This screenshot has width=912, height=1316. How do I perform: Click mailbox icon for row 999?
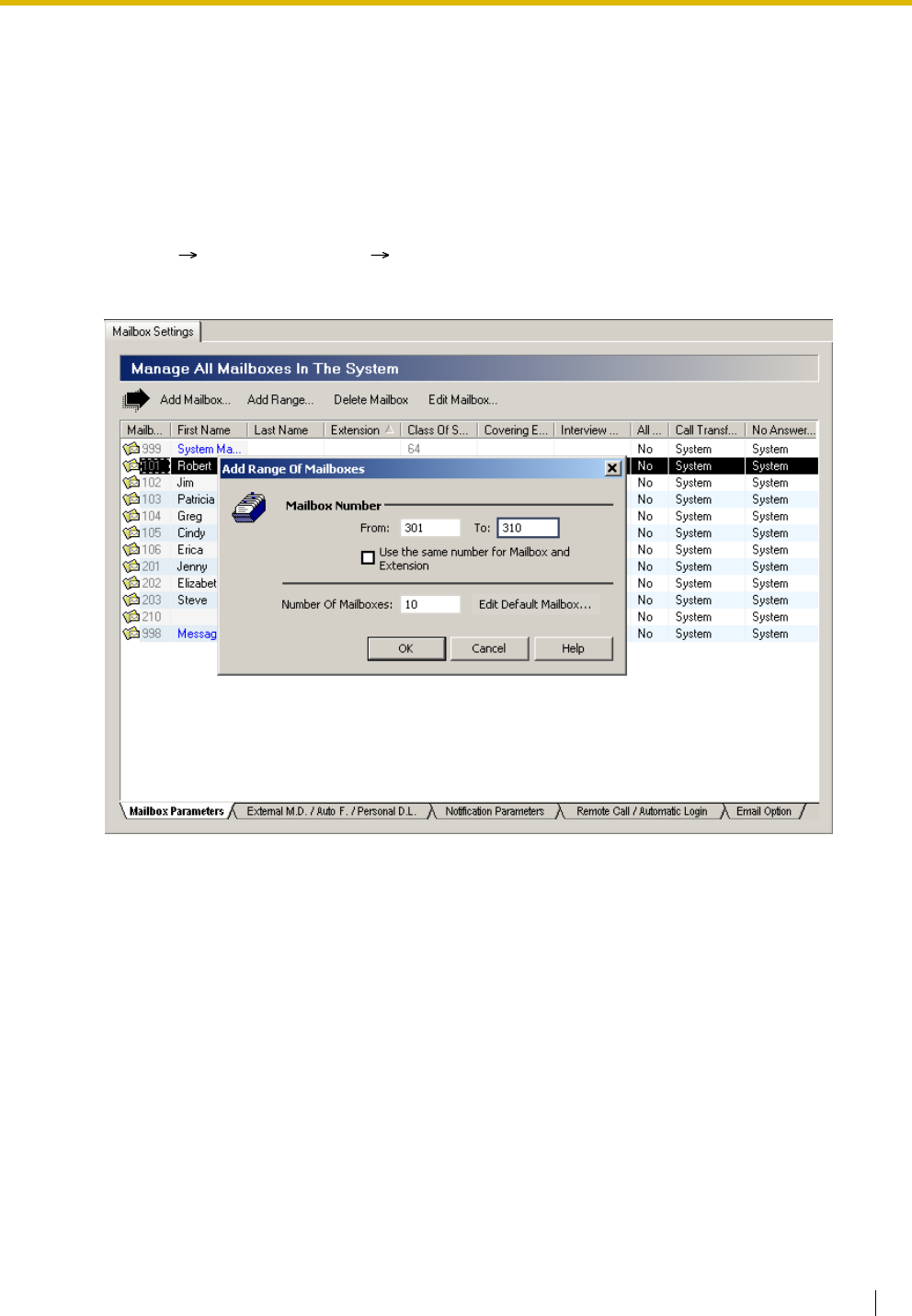click(131, 449)
